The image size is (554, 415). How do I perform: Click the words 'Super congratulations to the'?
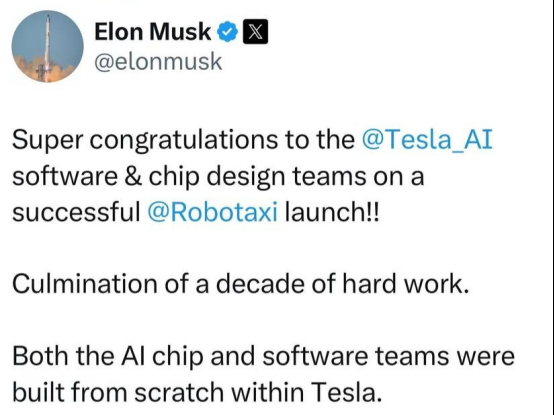[184, 141]
